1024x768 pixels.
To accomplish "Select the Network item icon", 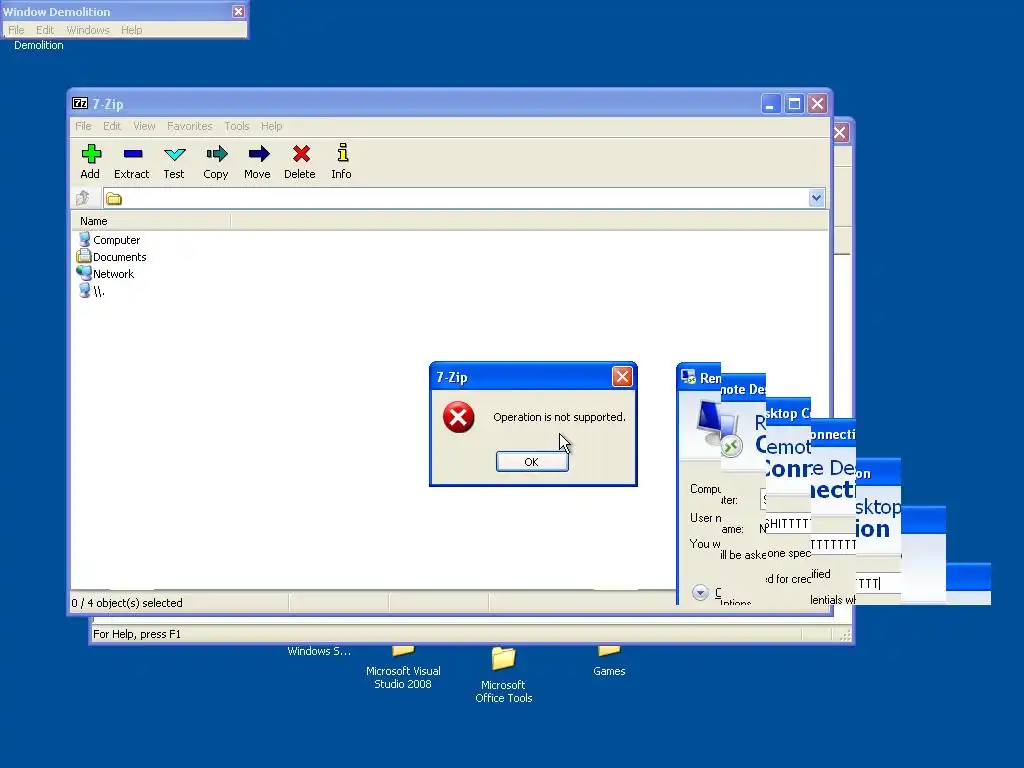I will [84, 273].
